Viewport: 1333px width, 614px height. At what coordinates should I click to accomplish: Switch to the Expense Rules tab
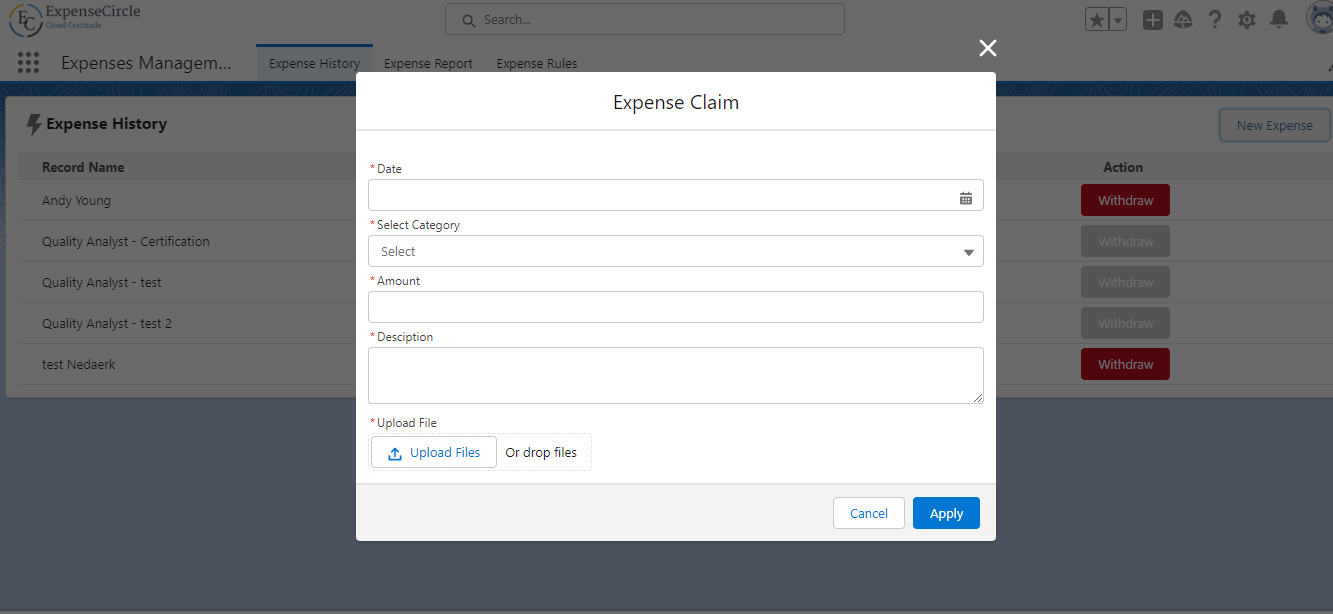(536, 64)
